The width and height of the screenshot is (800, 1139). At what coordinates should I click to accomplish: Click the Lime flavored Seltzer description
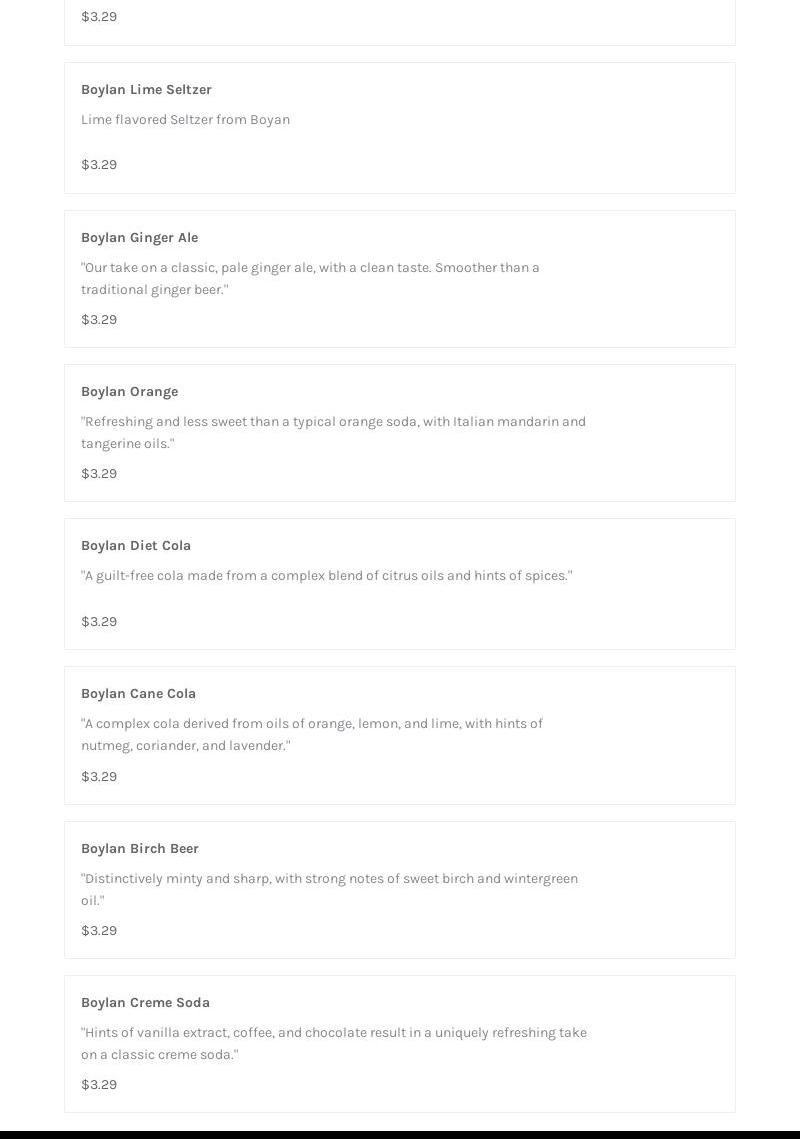(185, 120)
